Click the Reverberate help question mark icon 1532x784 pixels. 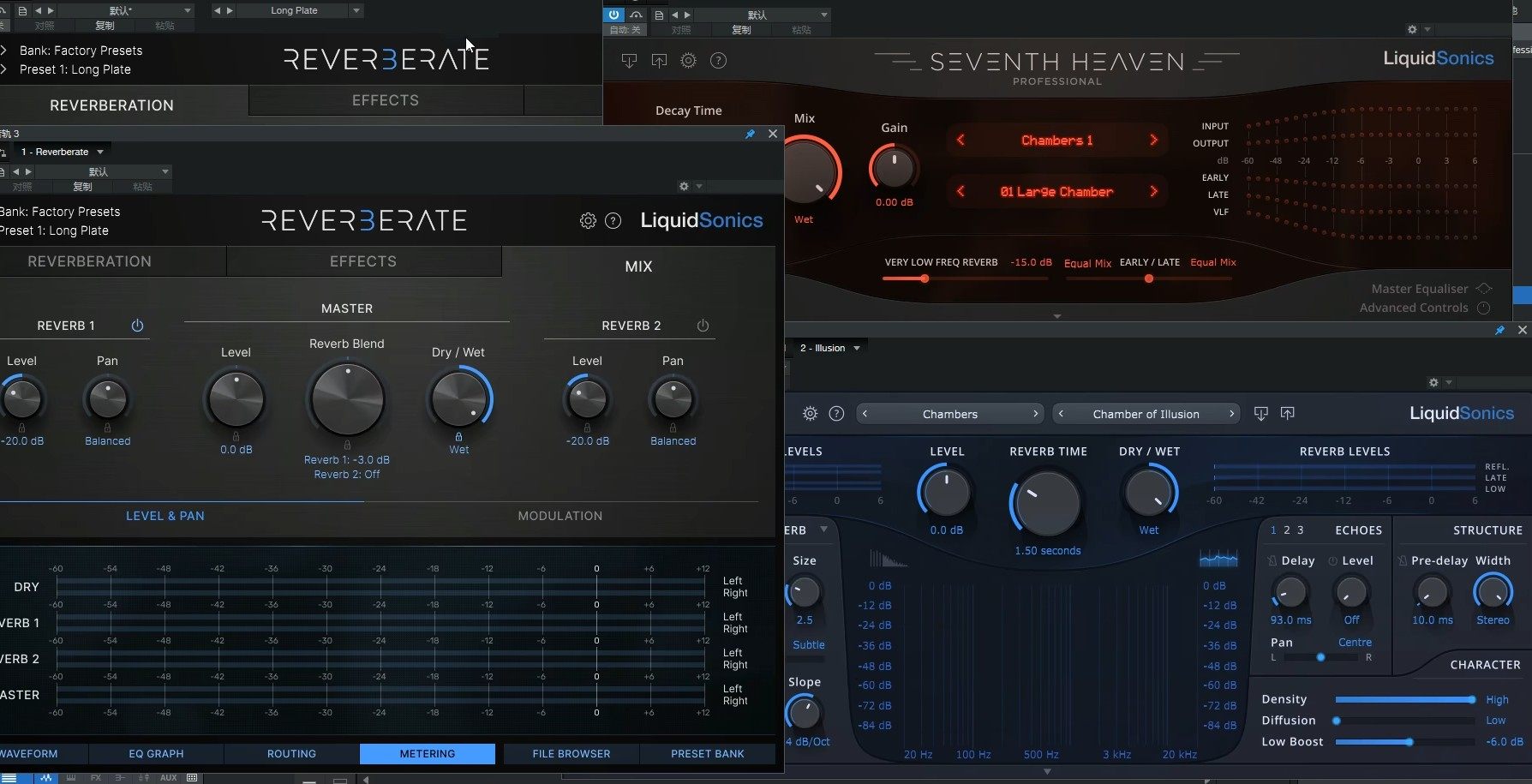click(x=613, y=220)
